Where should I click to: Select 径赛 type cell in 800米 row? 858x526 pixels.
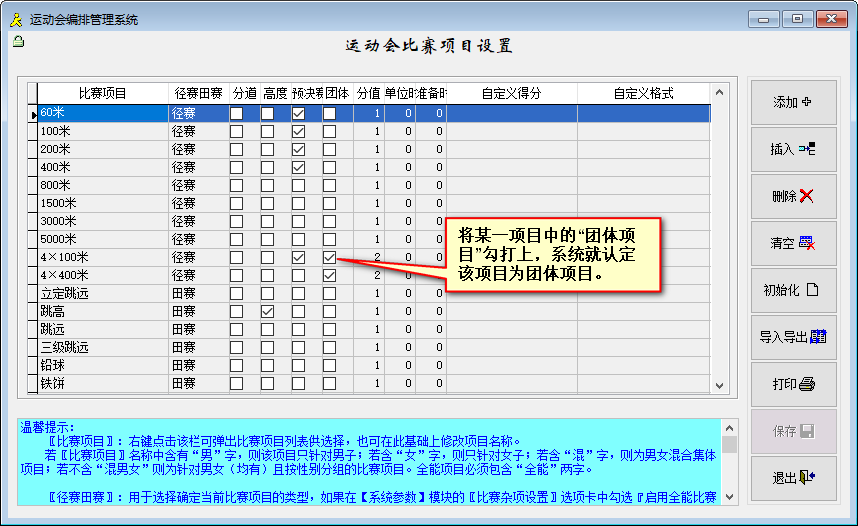[198, 186]
